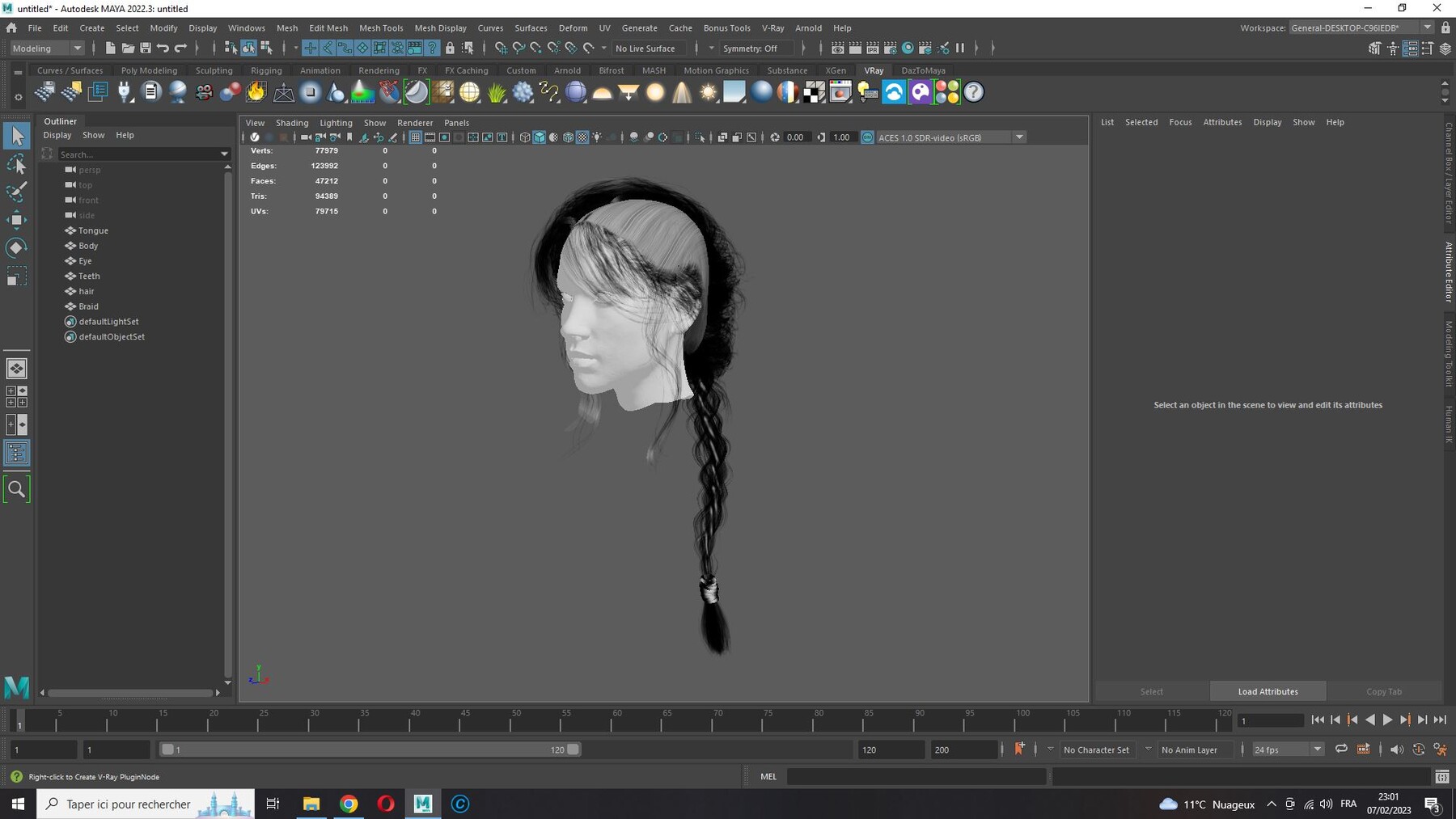Open the V-Ray main menu
Screen dimensions: 1456x819
pos(772,27)
